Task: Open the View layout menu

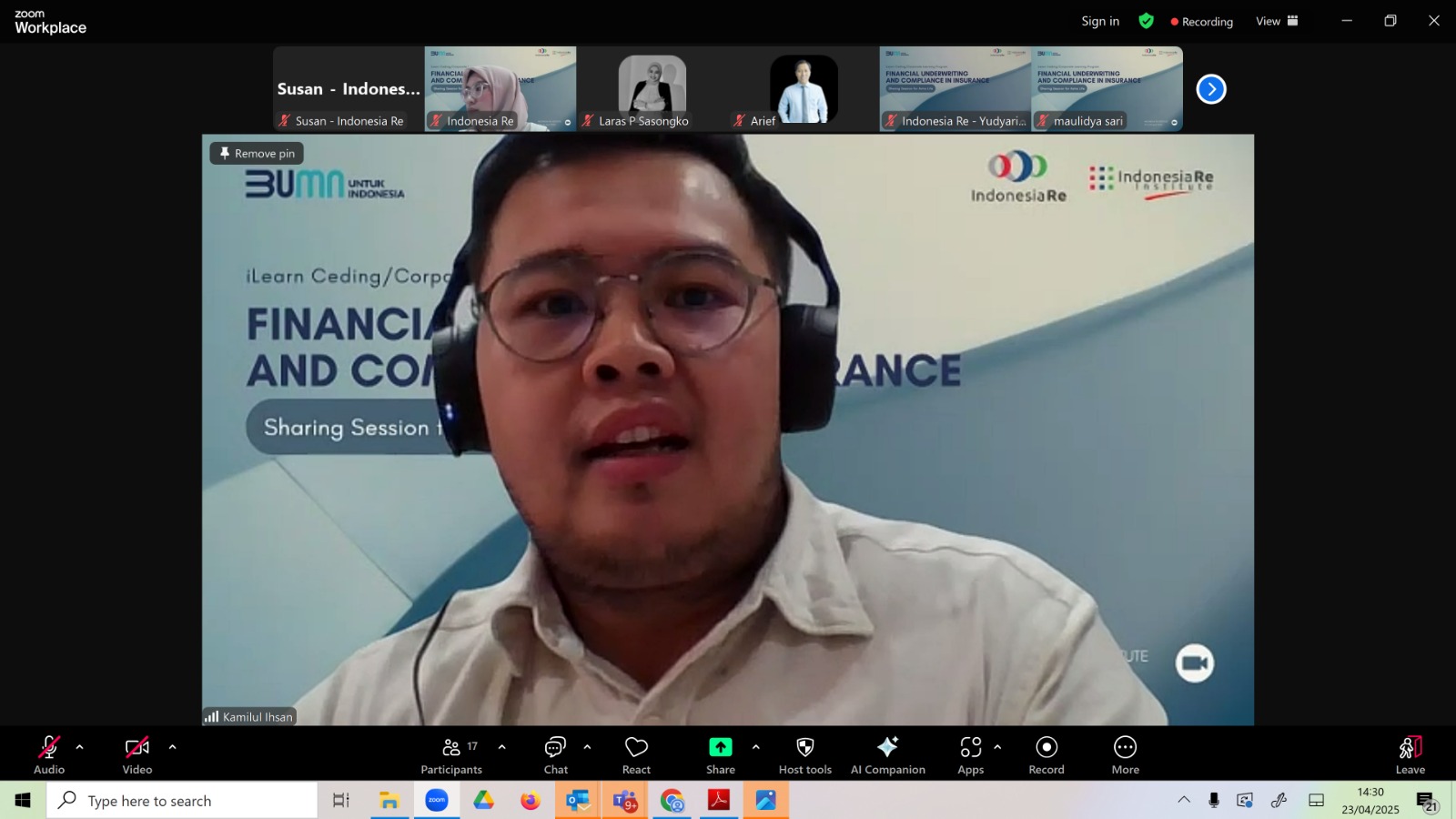Action: 1277,21
